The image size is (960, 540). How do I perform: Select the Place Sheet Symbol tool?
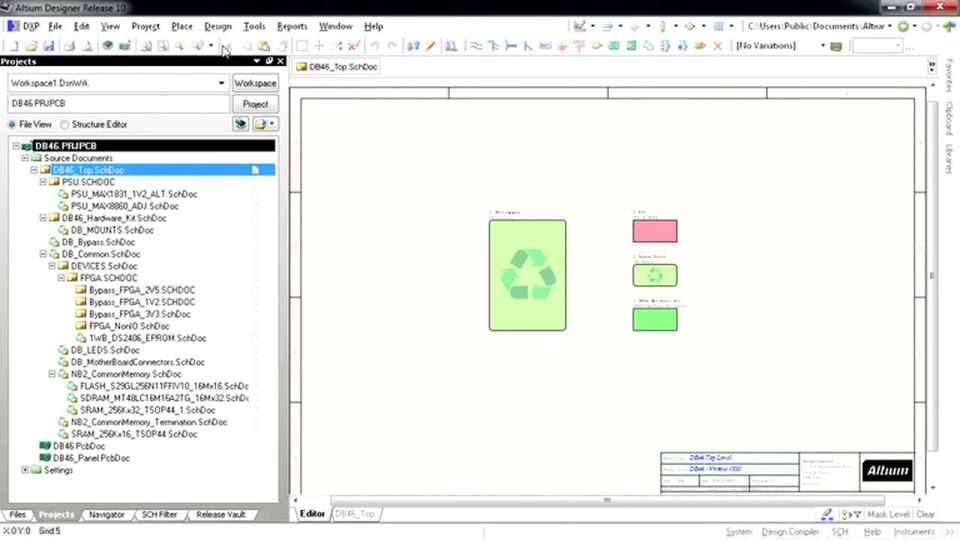(613, 46)
